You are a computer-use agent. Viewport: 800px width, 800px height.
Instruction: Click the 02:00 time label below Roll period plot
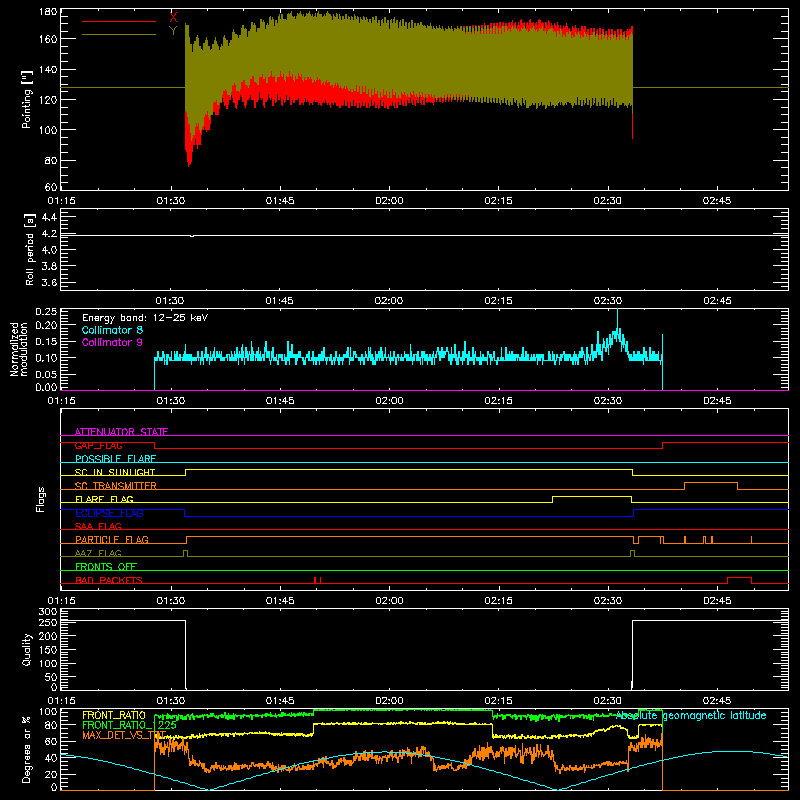pos(389,301)
